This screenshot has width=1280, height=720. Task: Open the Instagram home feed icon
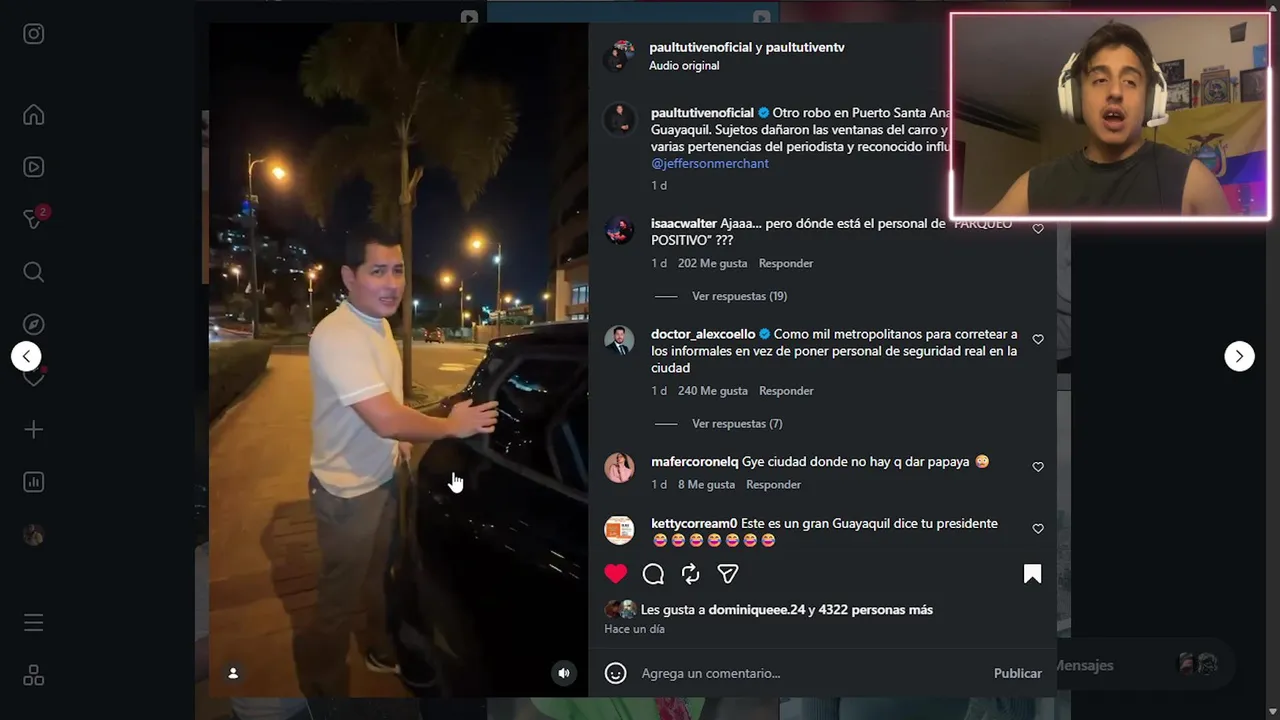tap(34, 115)
